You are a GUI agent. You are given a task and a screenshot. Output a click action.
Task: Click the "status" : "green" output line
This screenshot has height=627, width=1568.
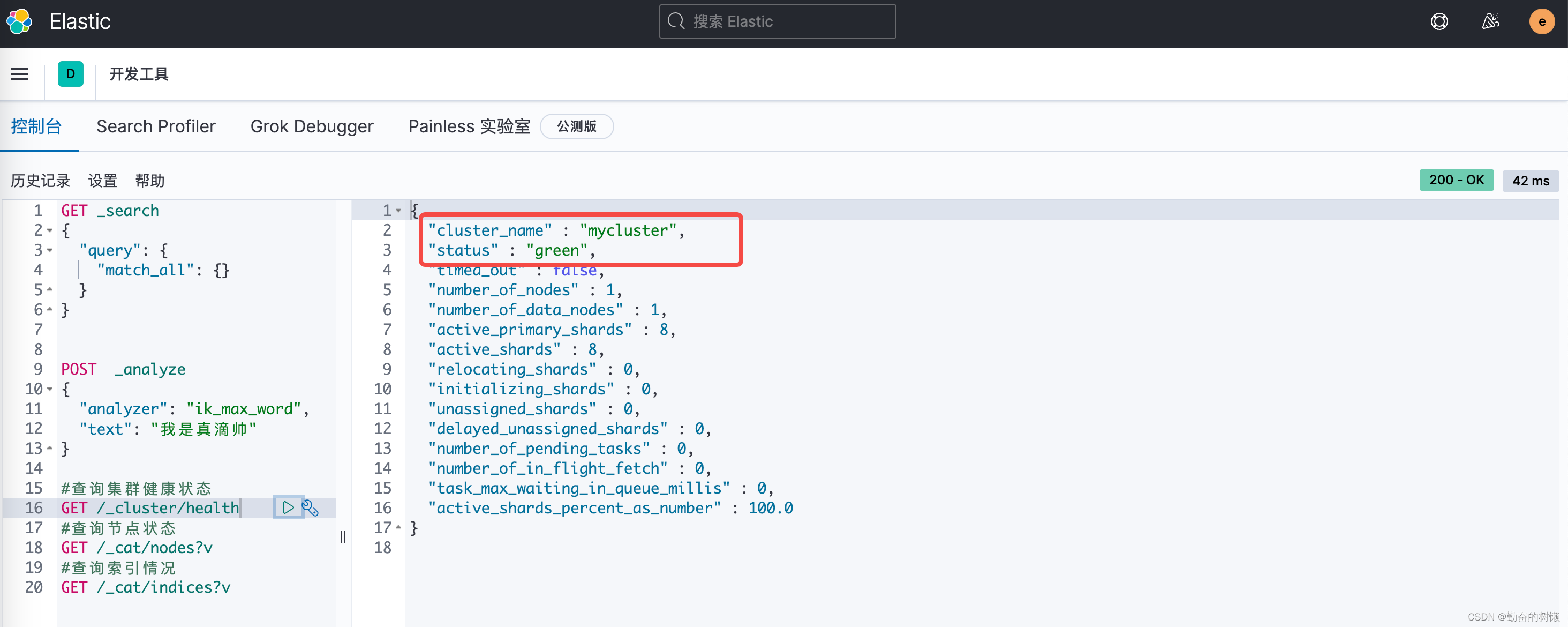coord(512,250)
